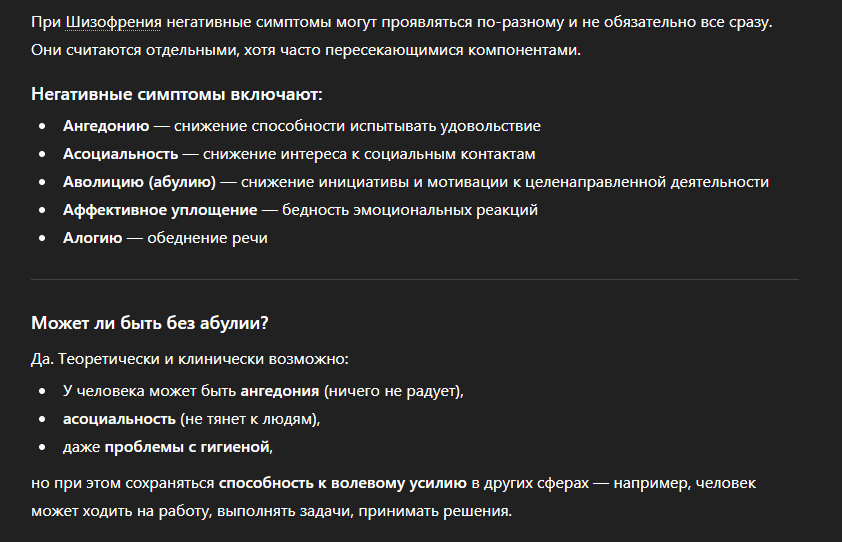Click the bold term Асоциальность in first list
This screenshot has height=542, width=842.
pos(120,154)
